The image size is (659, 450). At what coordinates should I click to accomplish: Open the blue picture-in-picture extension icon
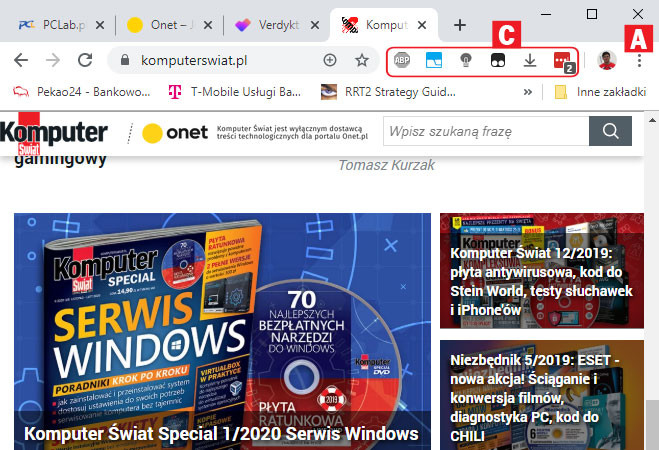pyautogui.click(x=434, y=60)
